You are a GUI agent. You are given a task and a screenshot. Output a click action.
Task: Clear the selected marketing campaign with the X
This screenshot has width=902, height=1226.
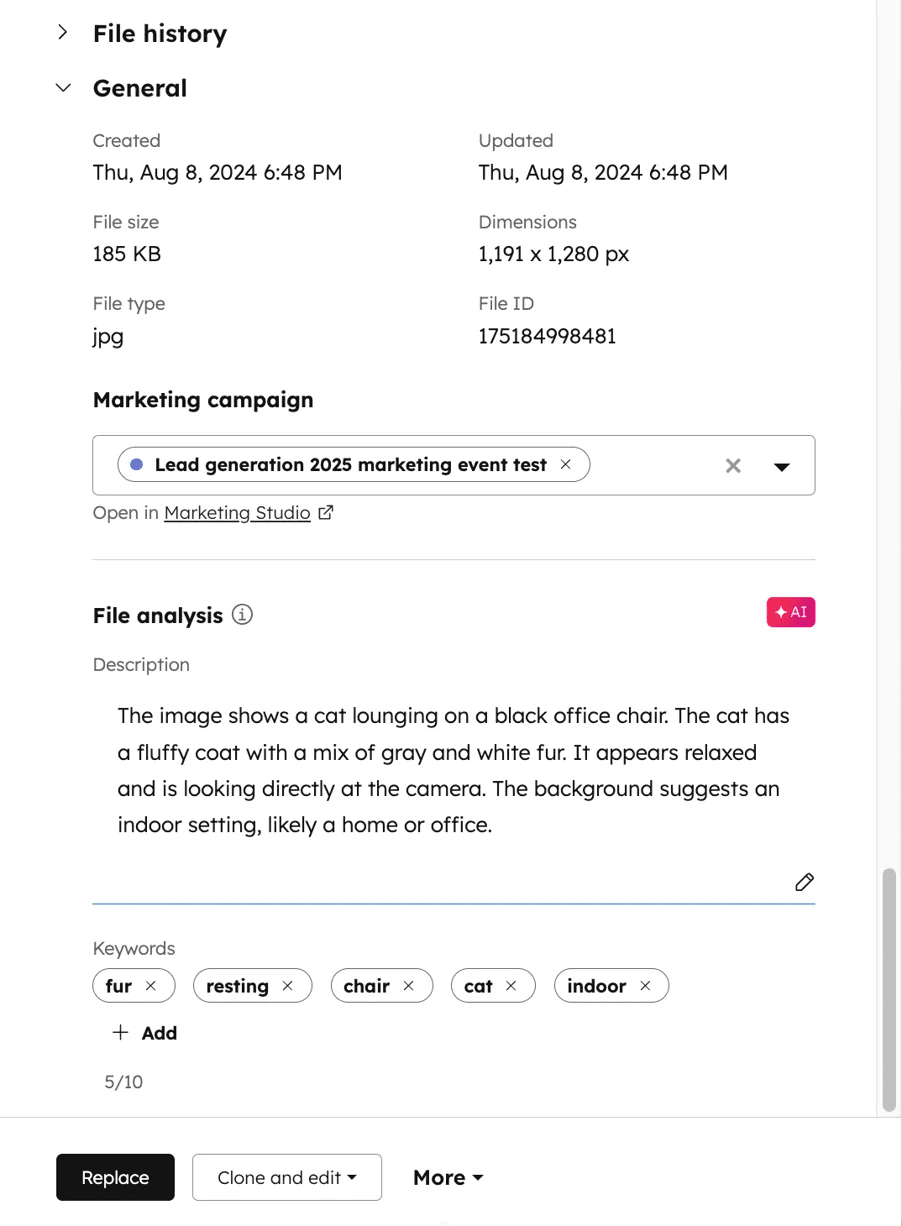tap(733, 465)
